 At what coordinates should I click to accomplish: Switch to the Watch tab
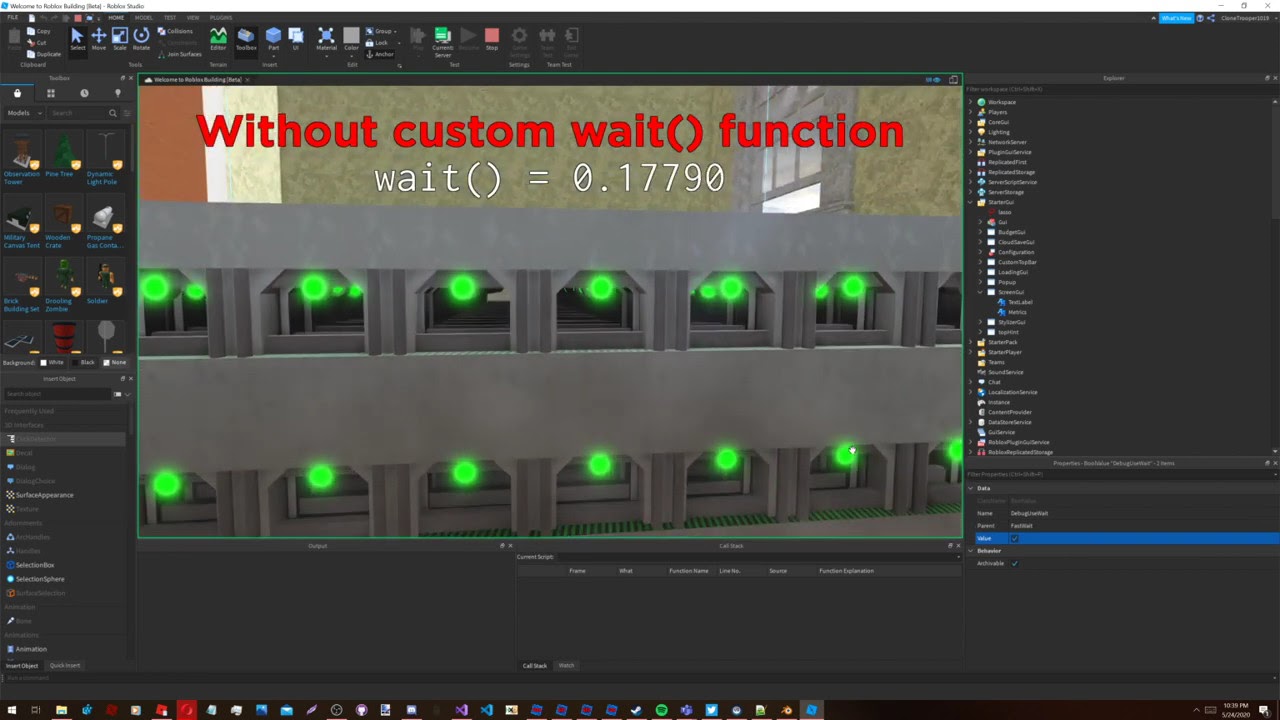[x=566, y=666]
